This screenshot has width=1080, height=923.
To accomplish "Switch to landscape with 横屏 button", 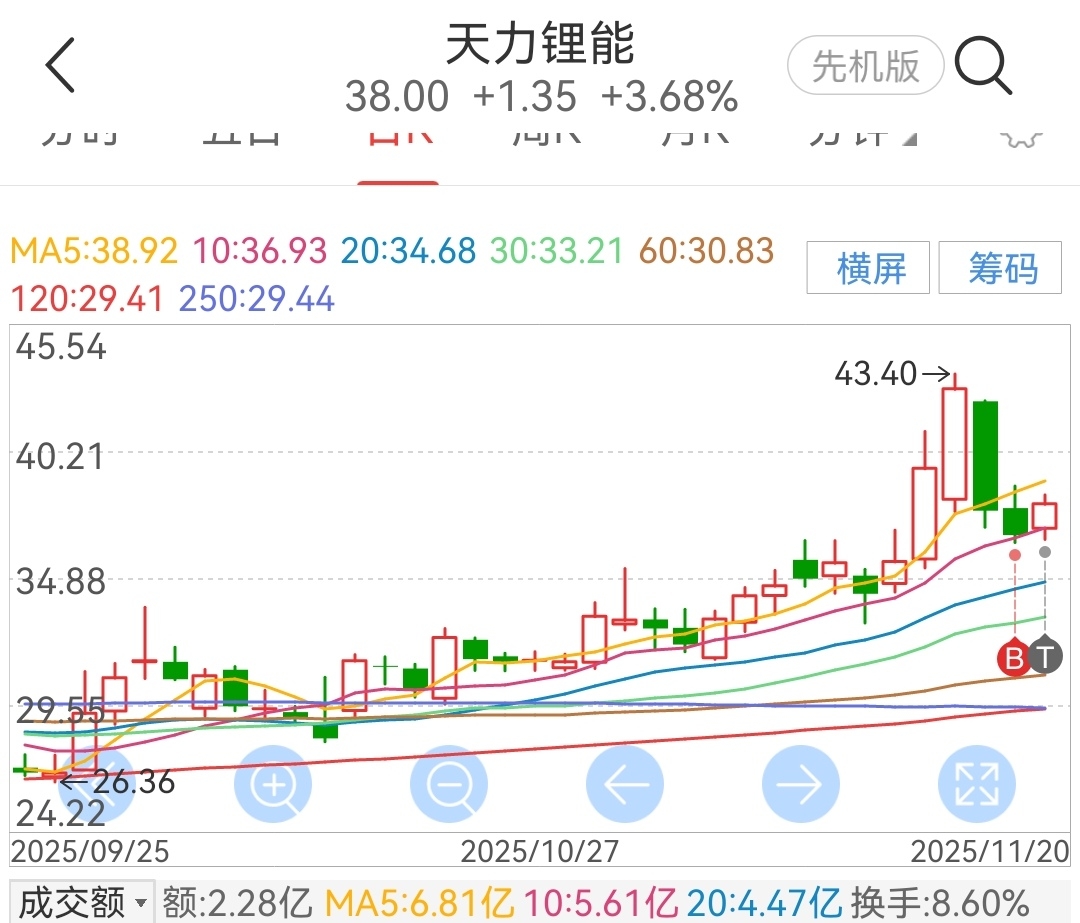I will (868, 268).
